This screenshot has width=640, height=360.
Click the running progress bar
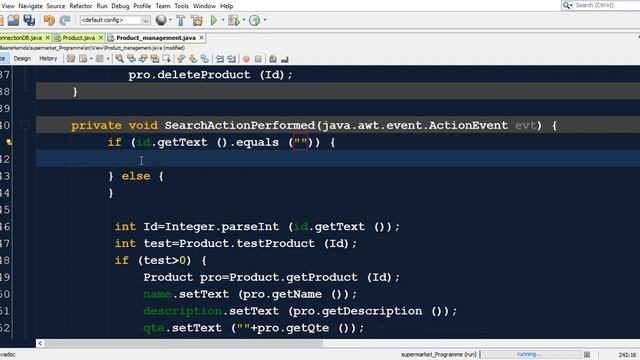(x=531, y=354)
